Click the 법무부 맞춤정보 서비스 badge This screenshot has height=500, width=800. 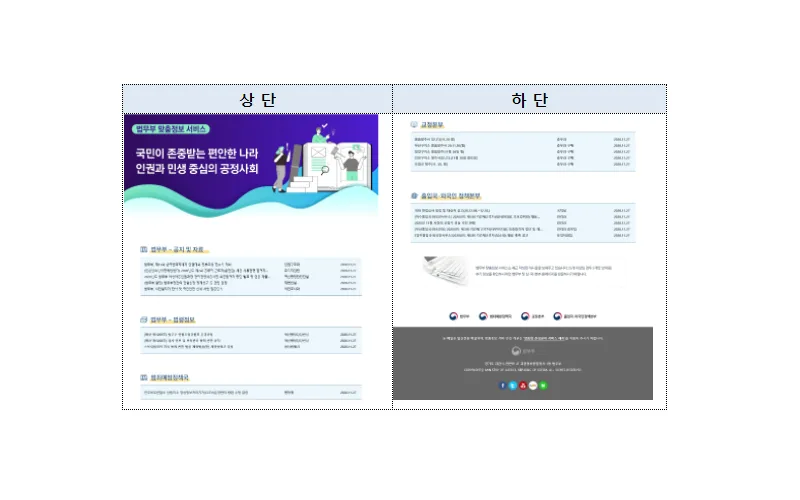[171, 129]
